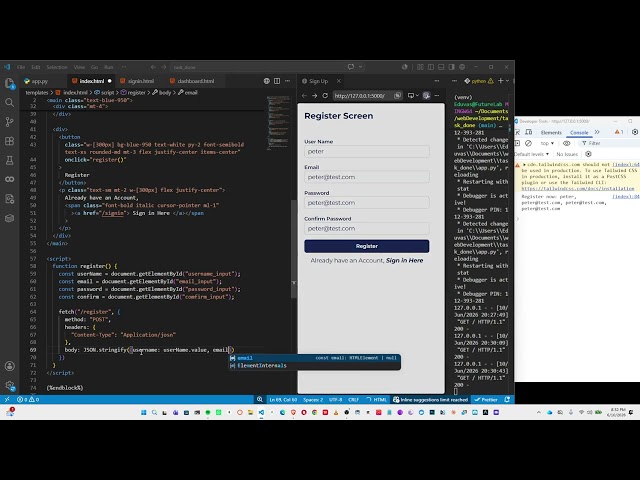Click the errors and warnings status counter
This screenshot has width=640, height=480.
pos(28,400)
